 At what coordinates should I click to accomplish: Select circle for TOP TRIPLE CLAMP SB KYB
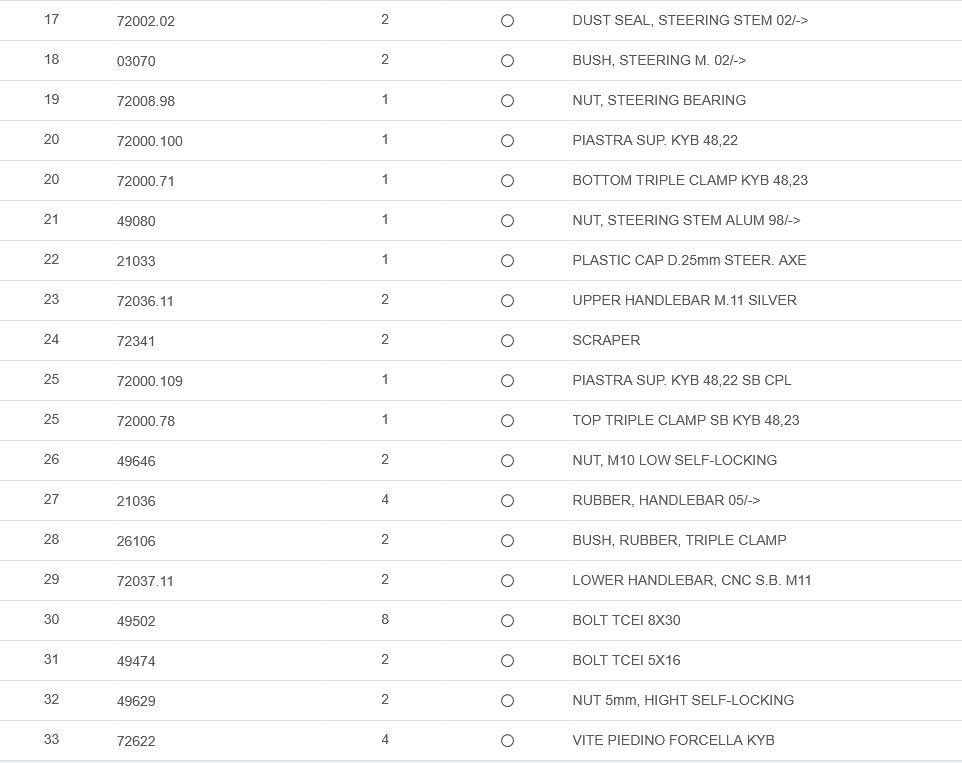(x=507, y=421)
